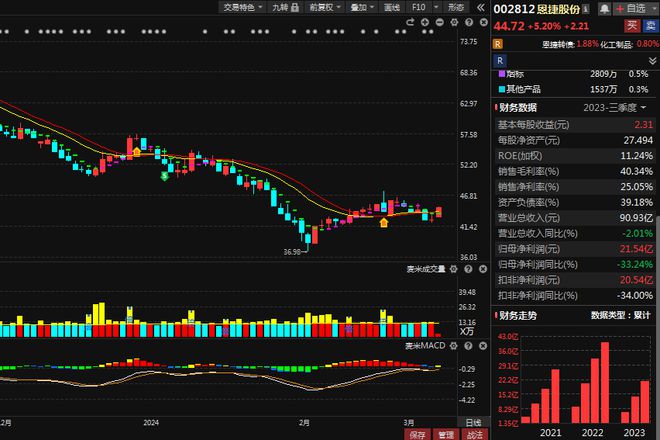Click the alert bell icon beside stock name
The image size is (660, 440).
pos(605,8)
